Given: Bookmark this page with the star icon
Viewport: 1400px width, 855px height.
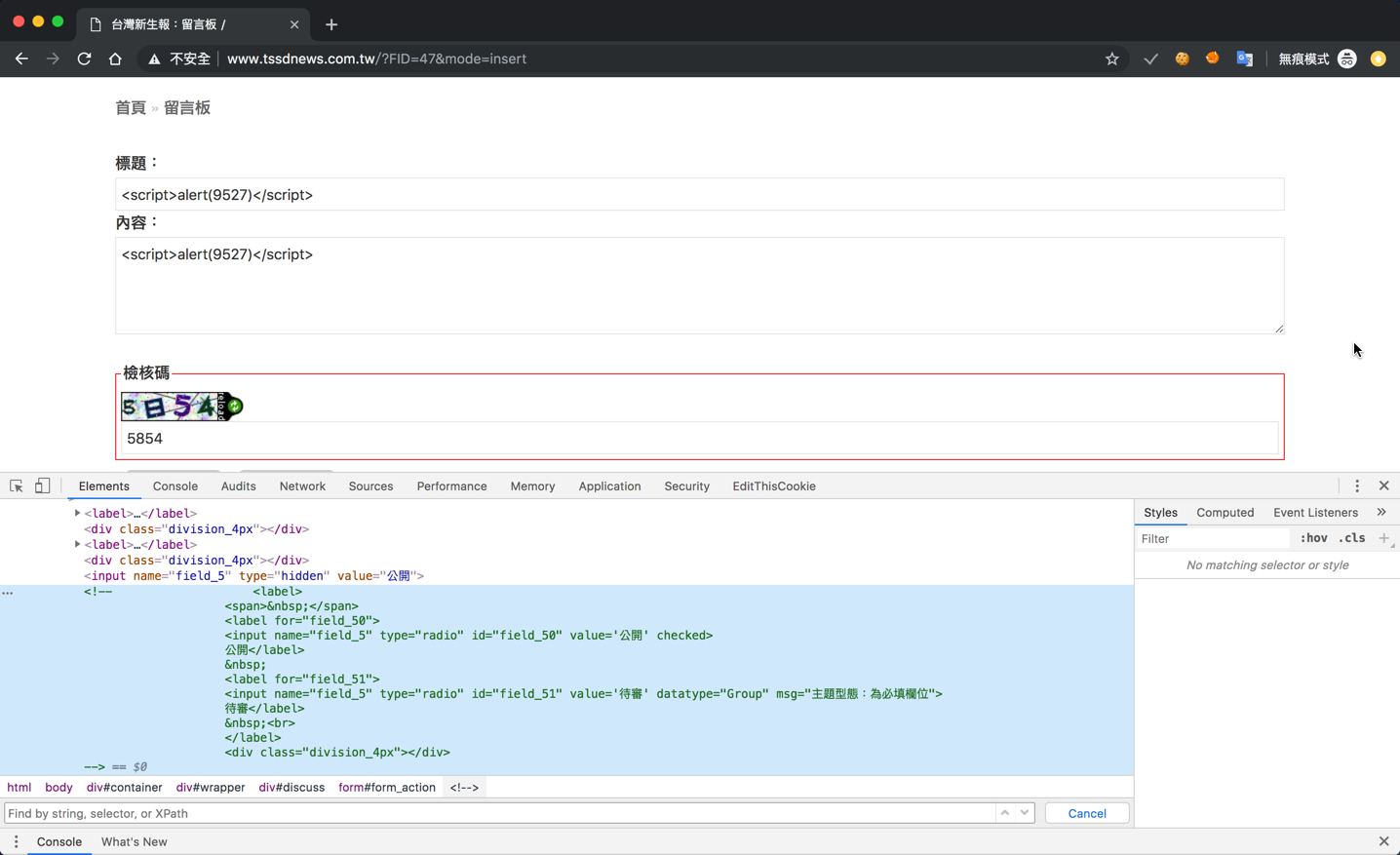Looking at the screenshot, I should pos(1112,58).
